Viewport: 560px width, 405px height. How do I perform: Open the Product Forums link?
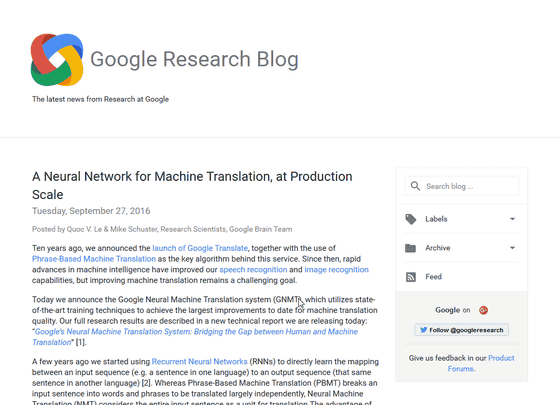(481, 363)
